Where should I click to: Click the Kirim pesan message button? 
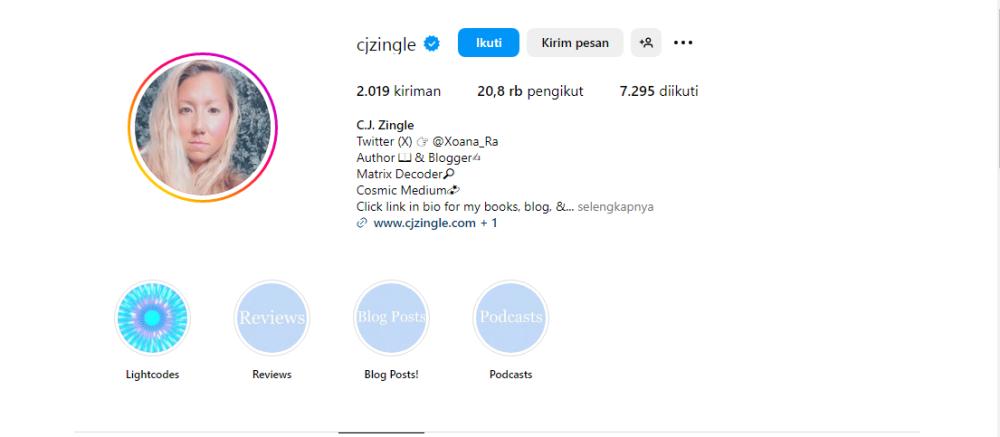coord(575,43)
